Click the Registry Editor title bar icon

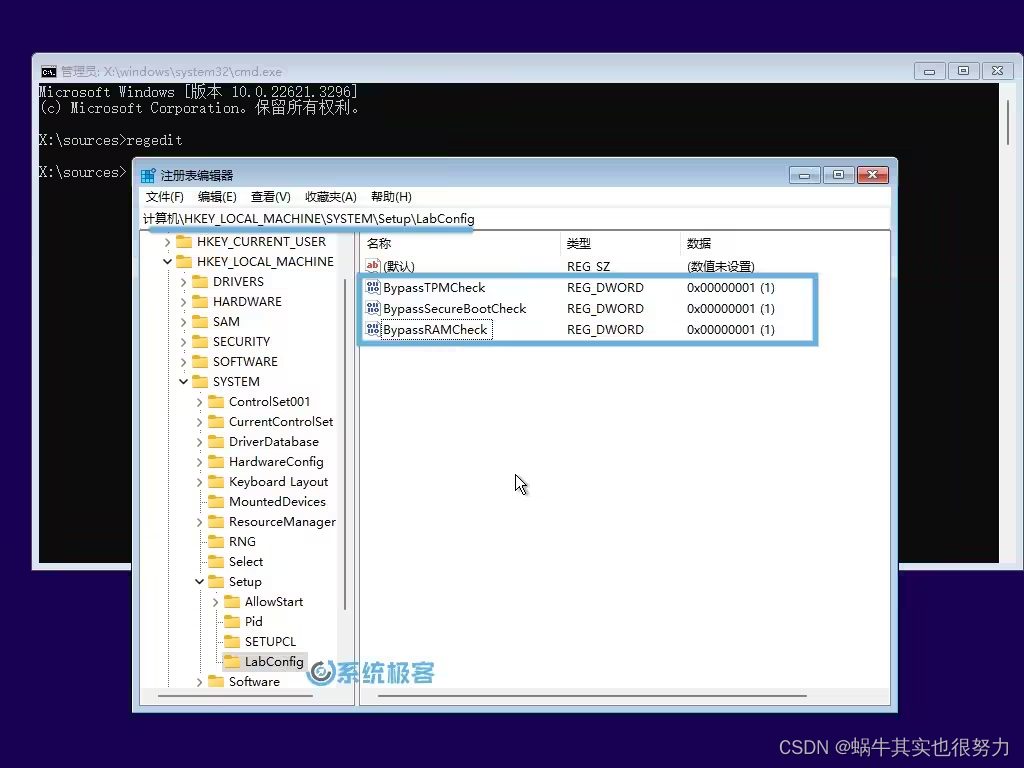point(148,176)
